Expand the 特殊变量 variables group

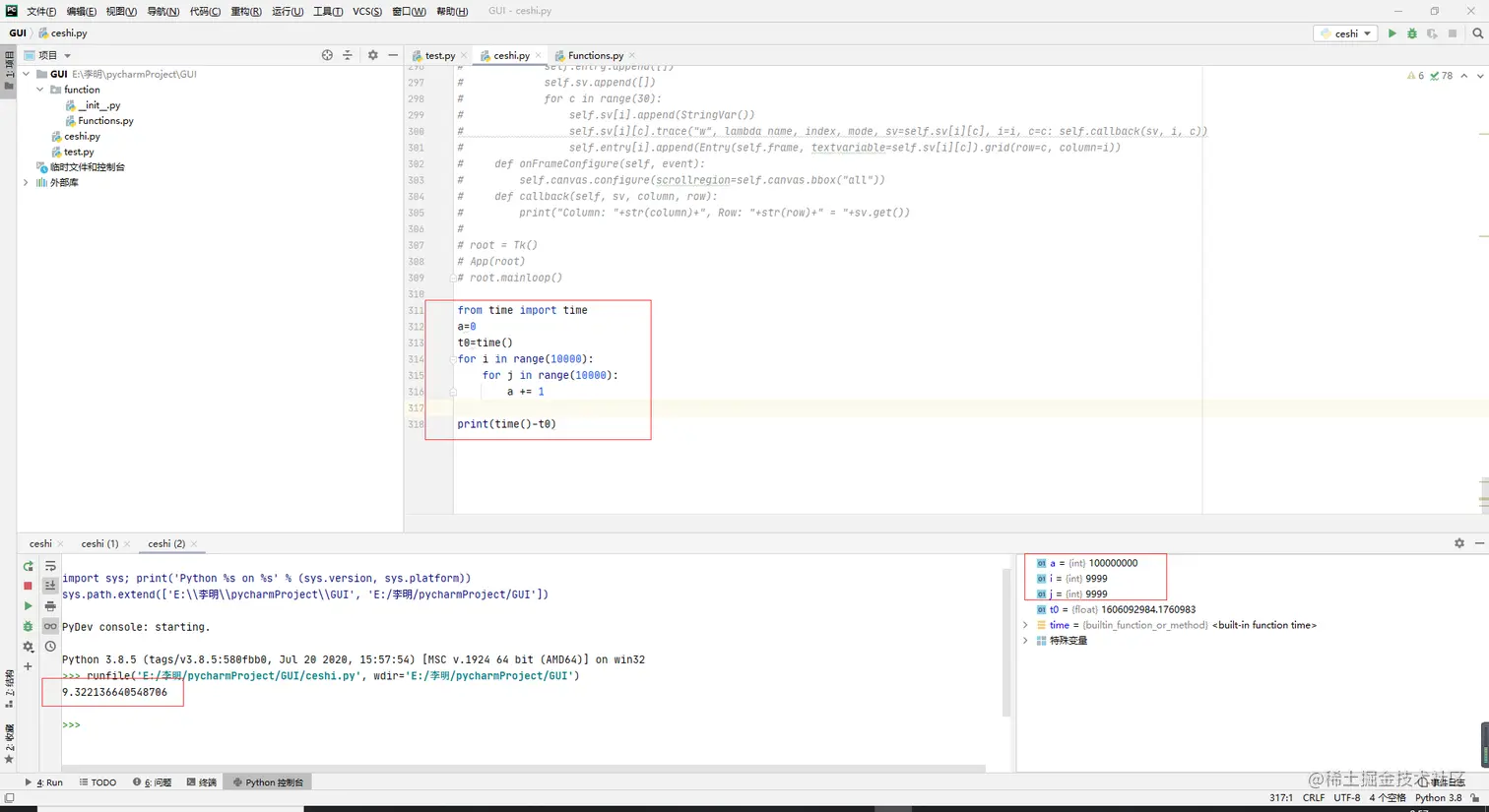pos(1025,641)
